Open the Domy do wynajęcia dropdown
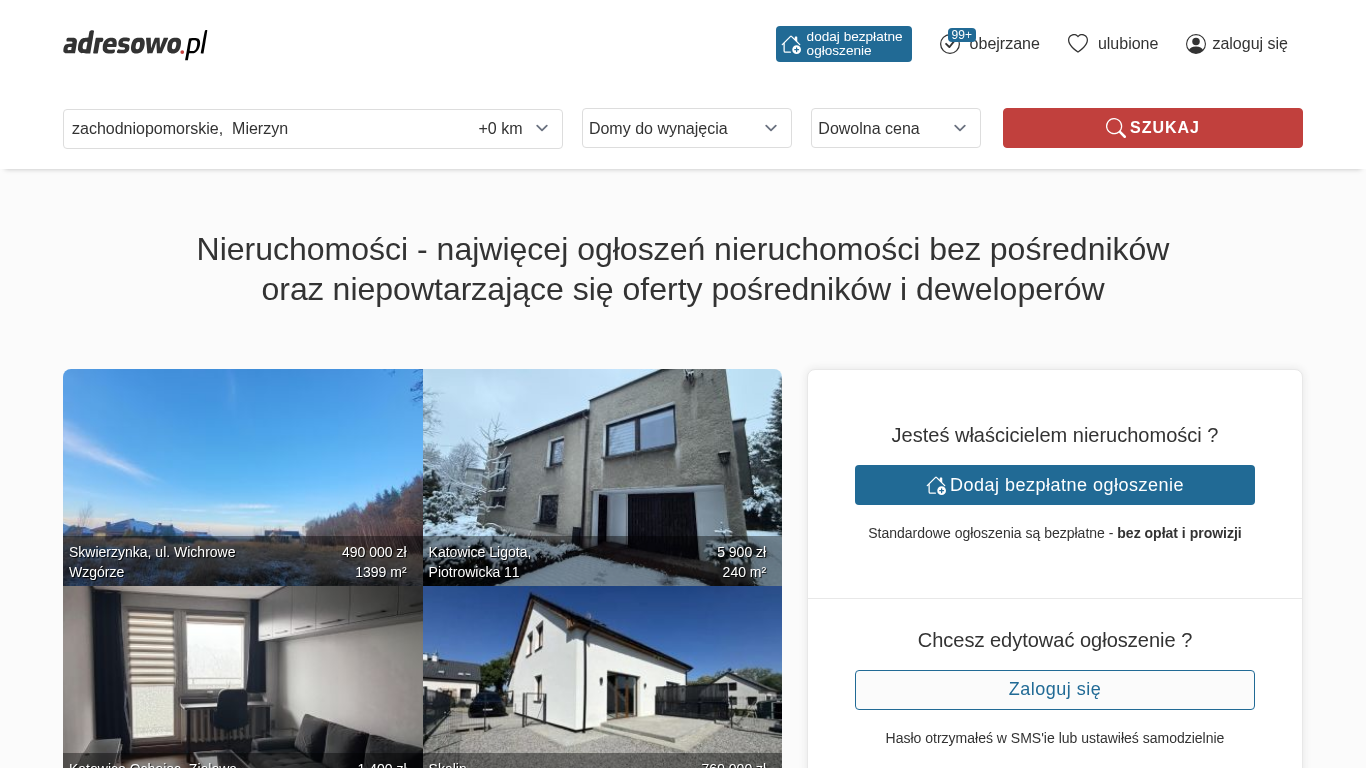The image size is (1366, 768). [x=686, y=129]
